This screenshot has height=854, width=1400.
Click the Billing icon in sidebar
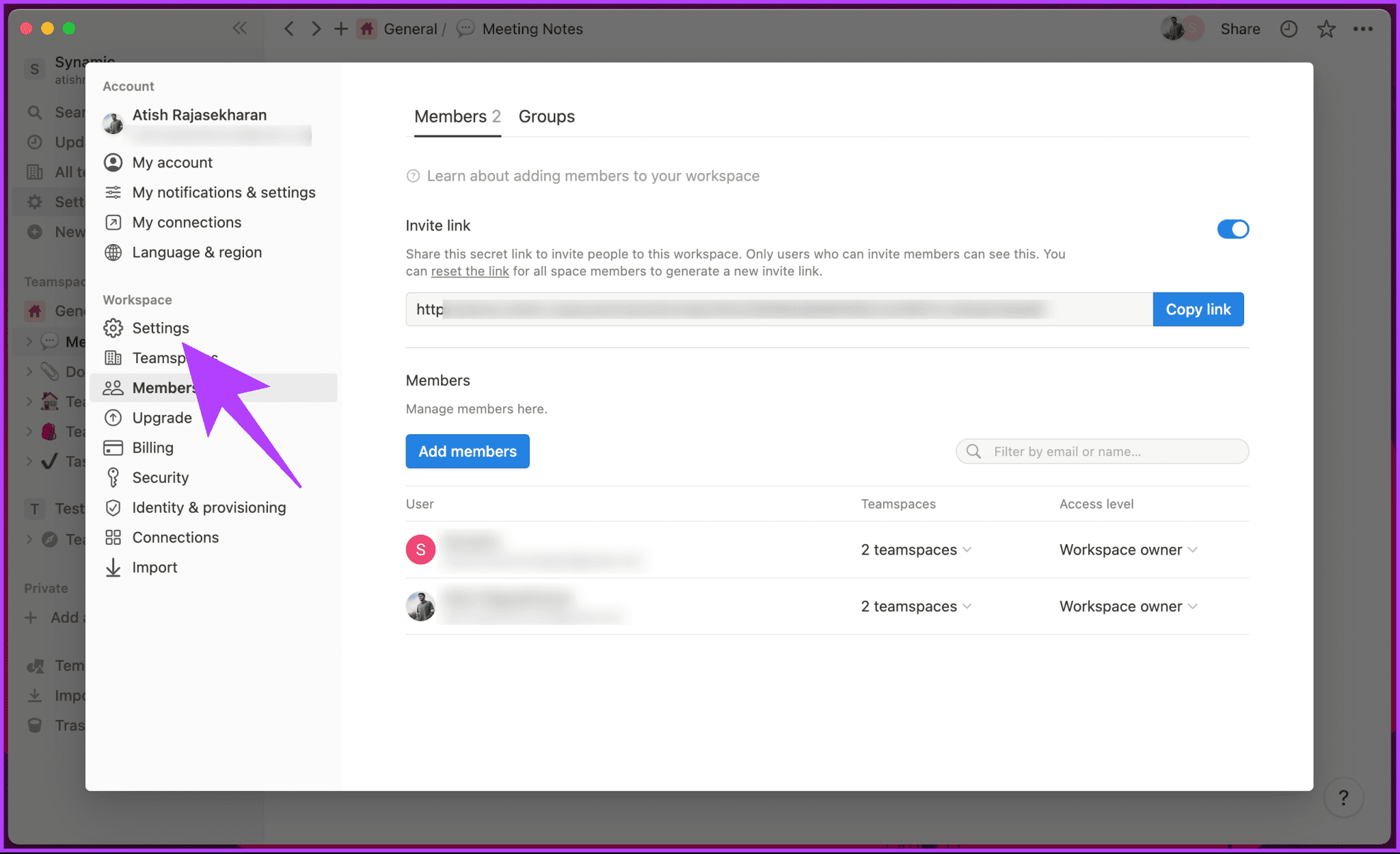coord(113,447)
